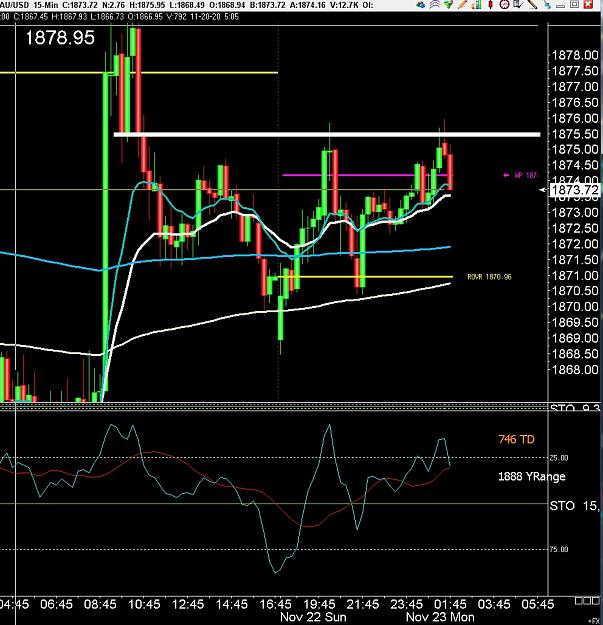The width and height of the screenshot is (603, 625).
Task: Click the middle small square at bottom right
Action: click(587, 601)
